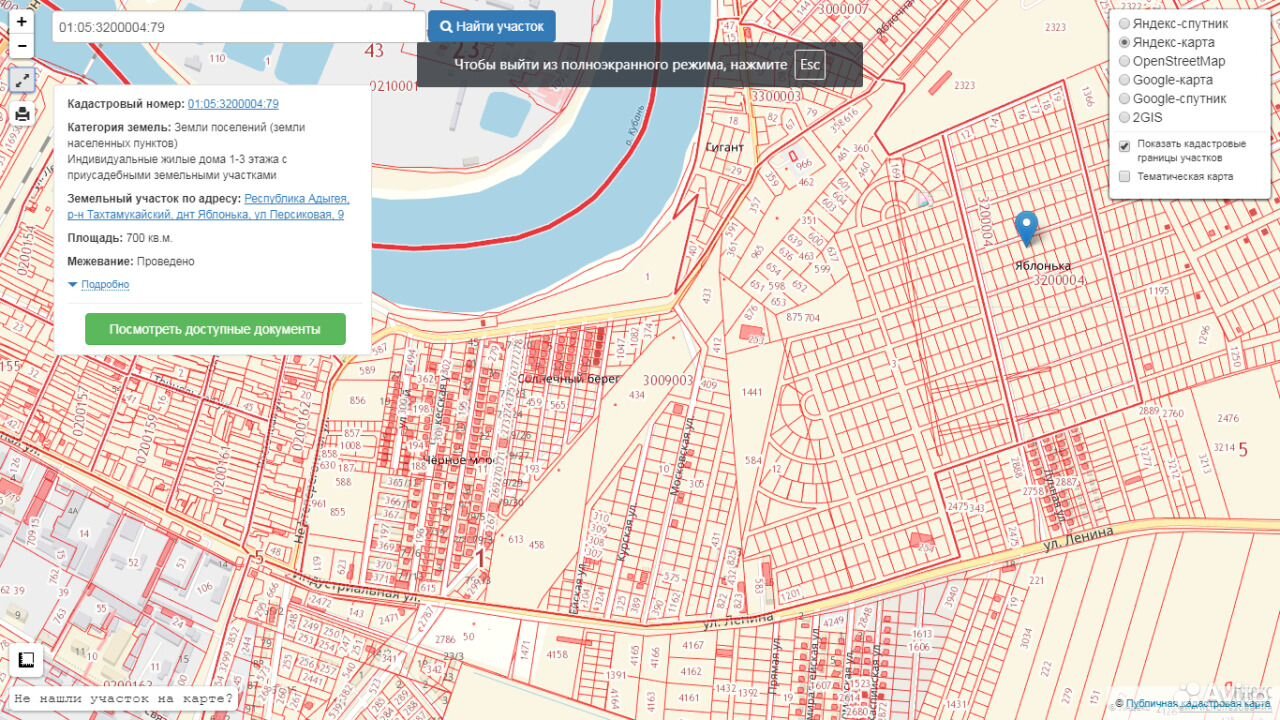Zoom in the map with plus button

(22, 20)
